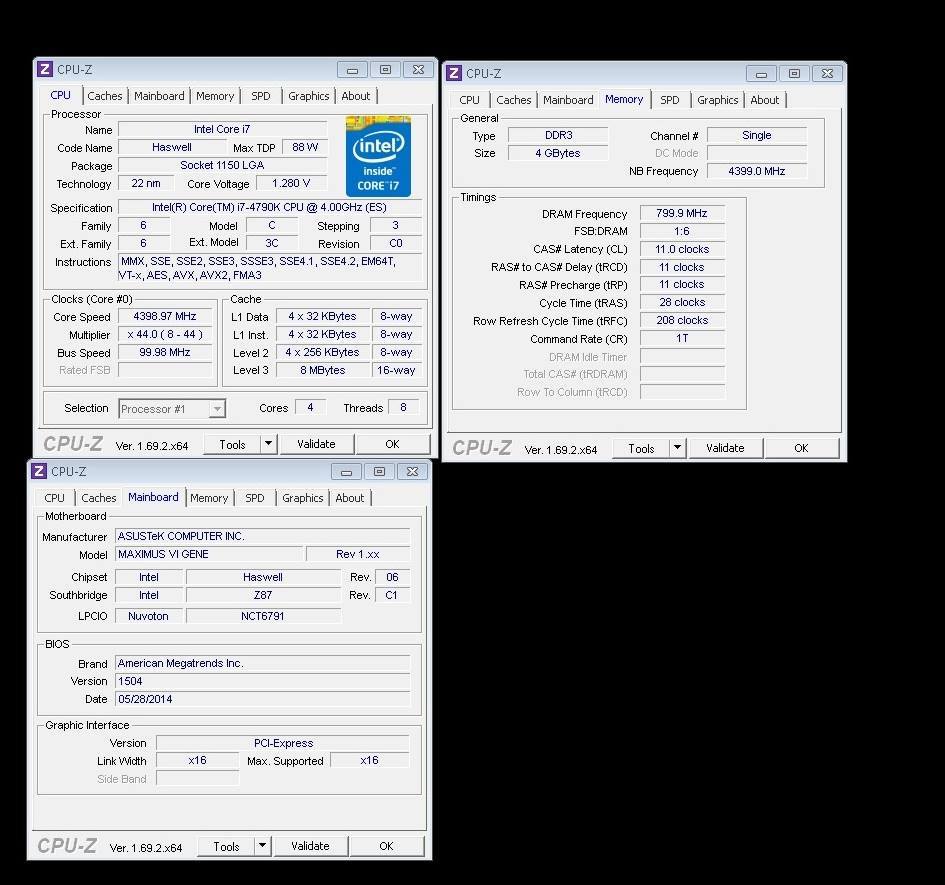Open Memory tab in Mainboard window

(x=209, y=498)
